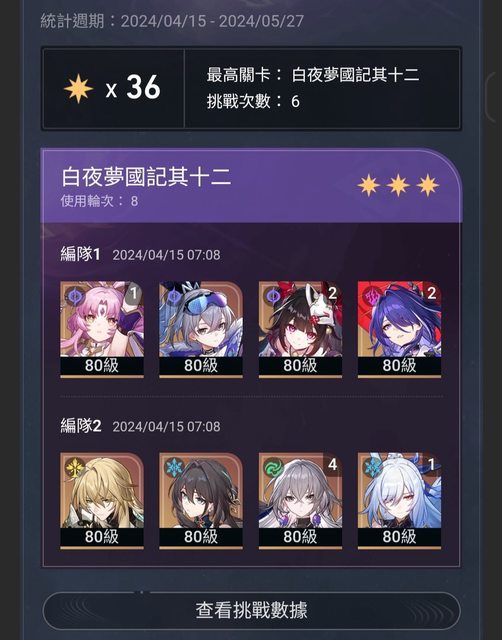Tap the Ice element icon on dark-haired character

click(x=174, y=467)
